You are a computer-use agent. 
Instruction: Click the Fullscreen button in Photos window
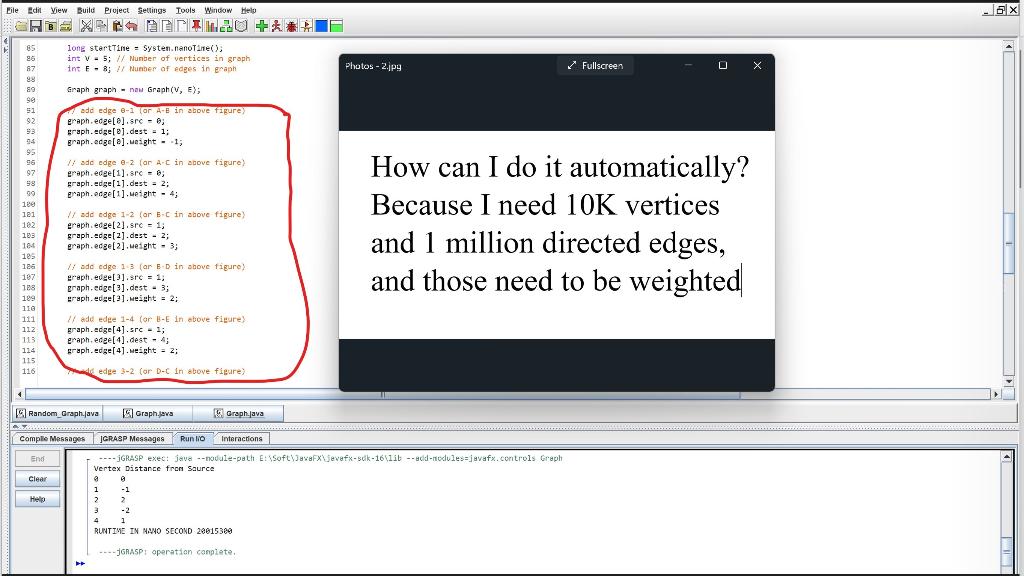pos(595,65)
